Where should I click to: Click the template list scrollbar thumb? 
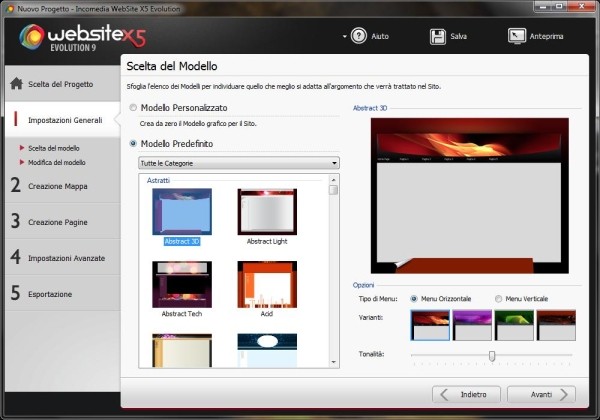(x=334, y=190)
